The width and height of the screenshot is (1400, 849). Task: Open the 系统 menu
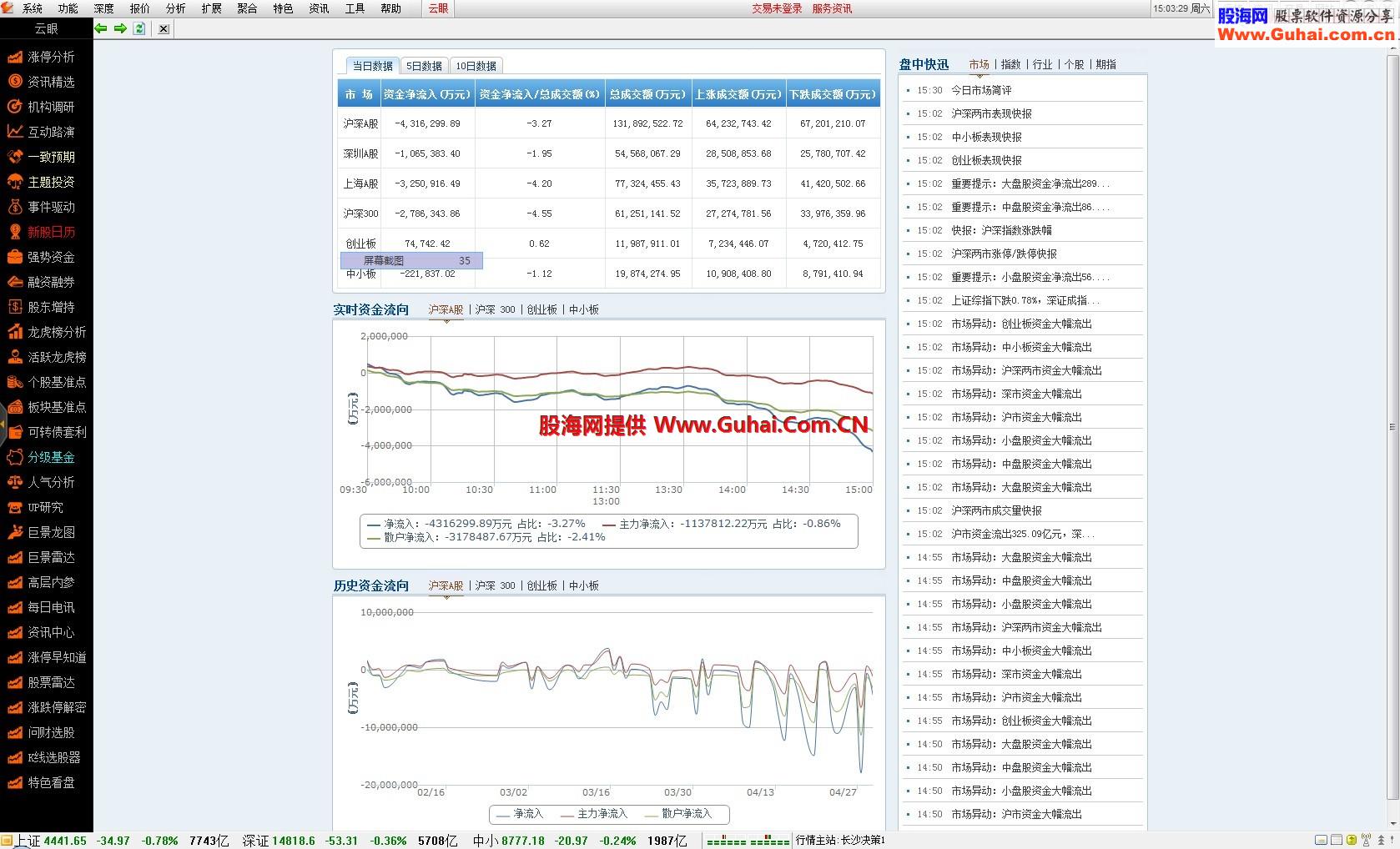pyautogui.click(x=33, y=8)
